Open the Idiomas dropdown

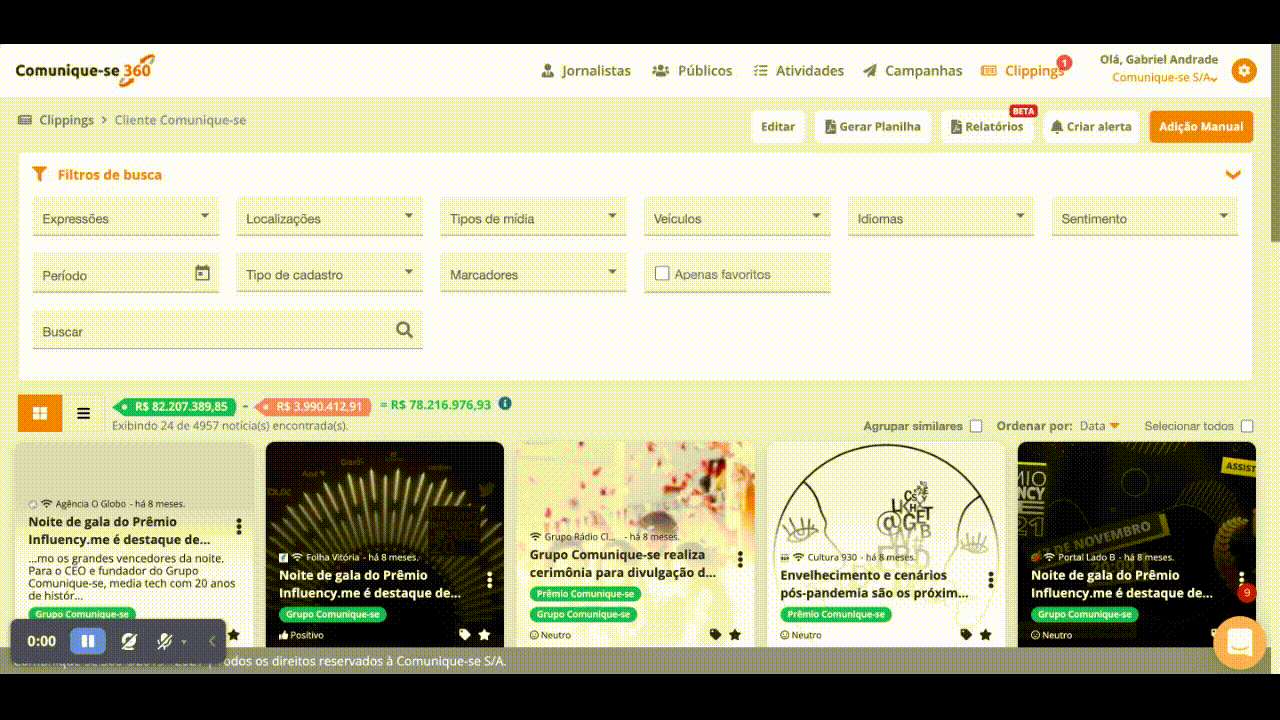[x=941, y=217]
